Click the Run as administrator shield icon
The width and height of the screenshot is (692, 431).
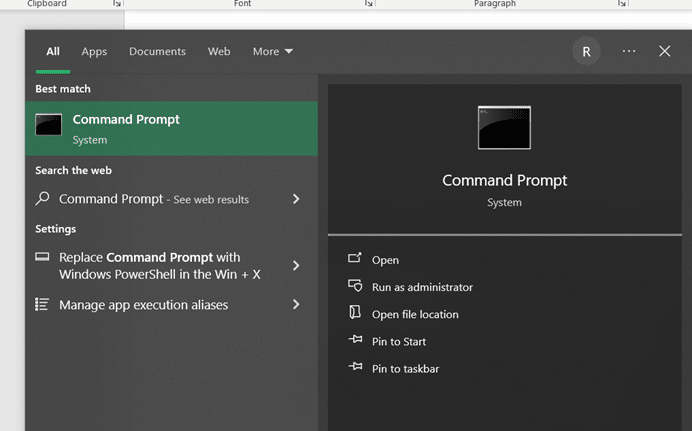click(355, 286)
